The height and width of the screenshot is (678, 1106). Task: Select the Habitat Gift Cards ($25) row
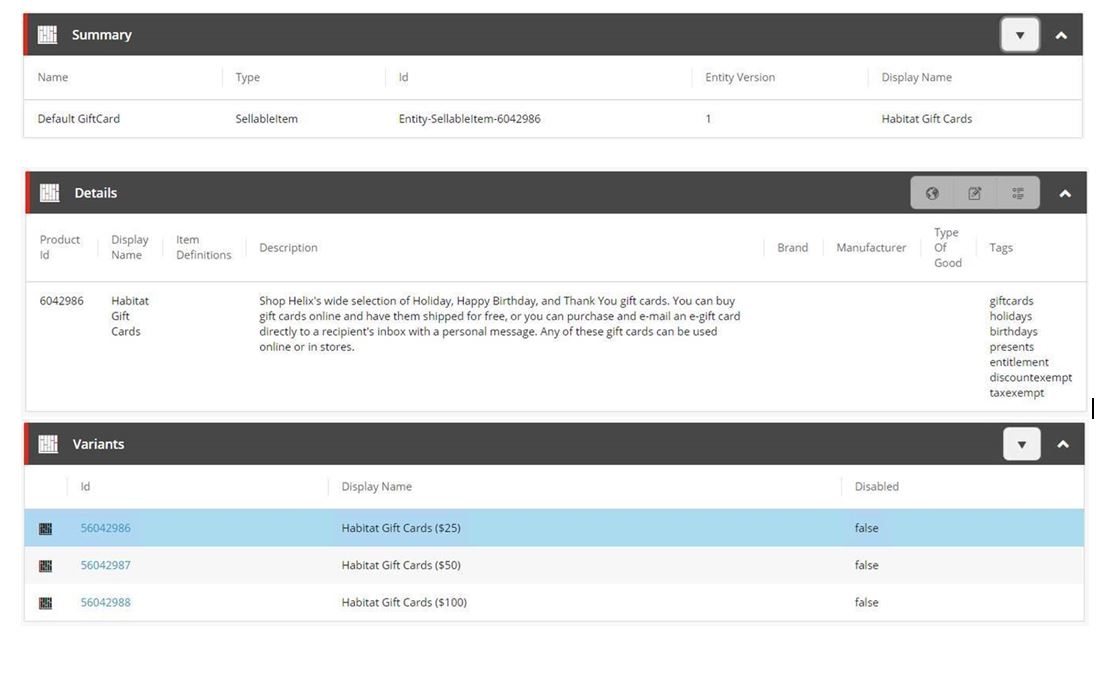pyautogui.click(x=554, y=528)
